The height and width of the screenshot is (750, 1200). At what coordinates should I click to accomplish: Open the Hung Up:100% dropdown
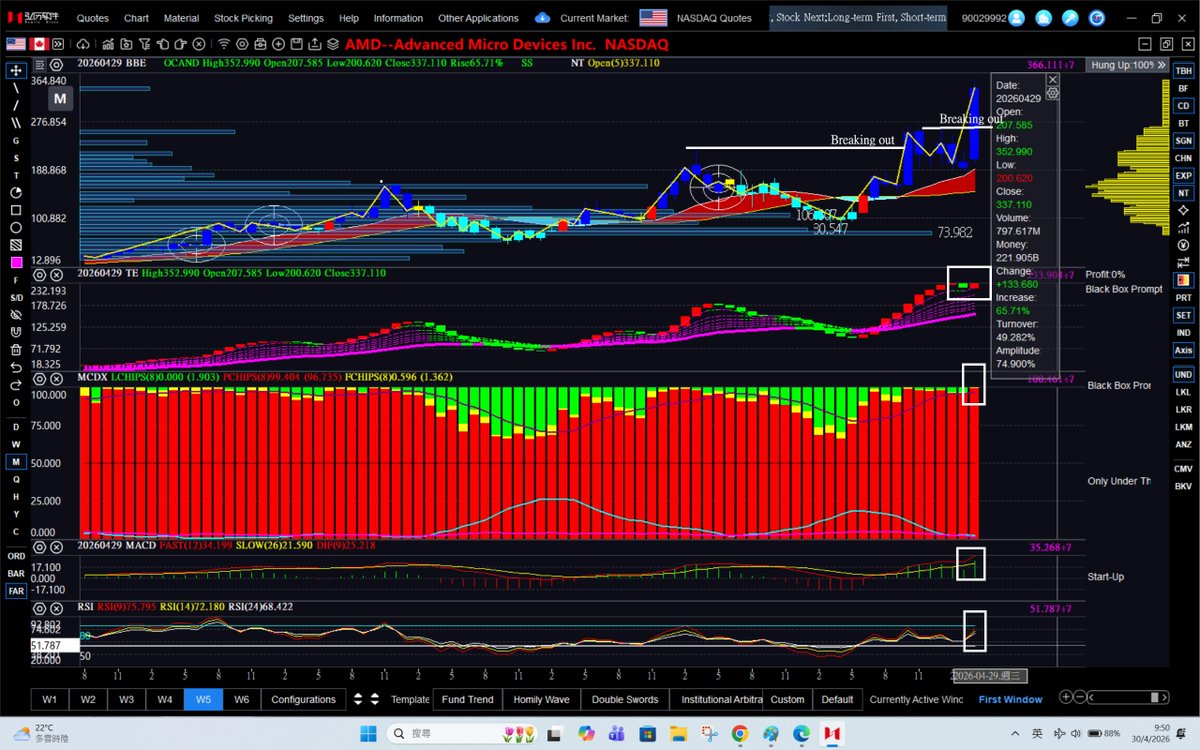(1128, 64)
